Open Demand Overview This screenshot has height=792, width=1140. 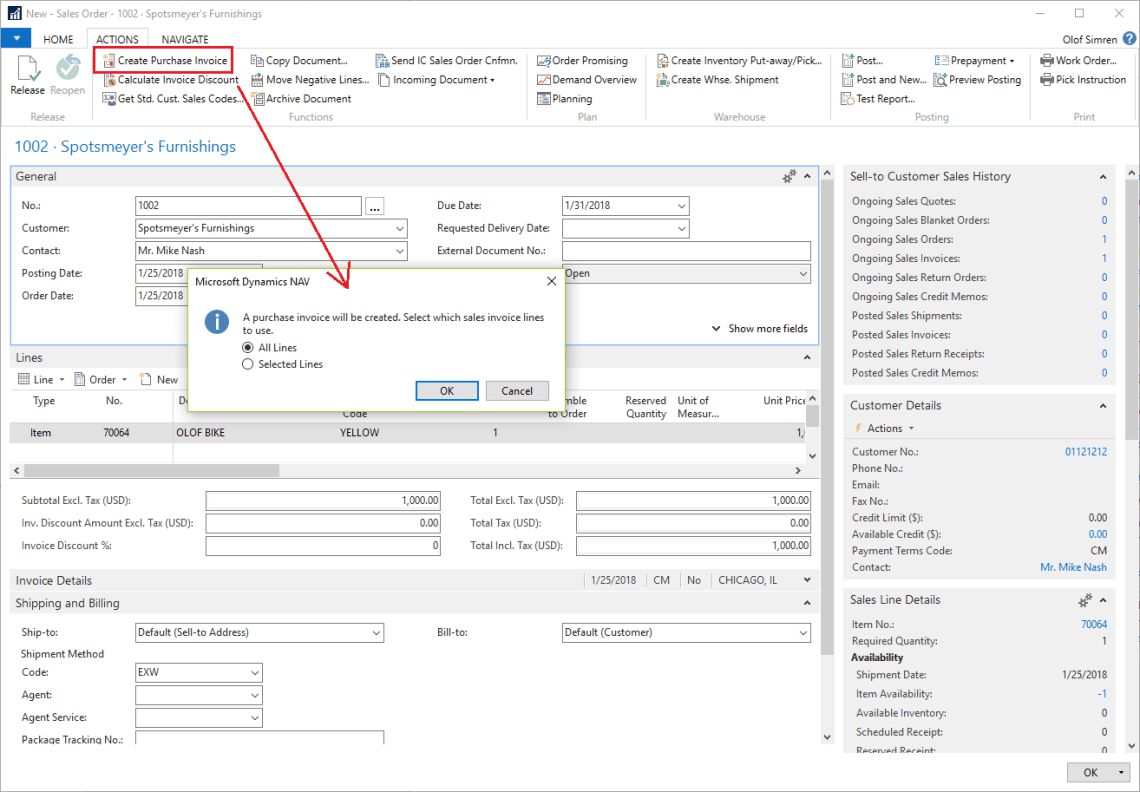[x=587, y=79]
